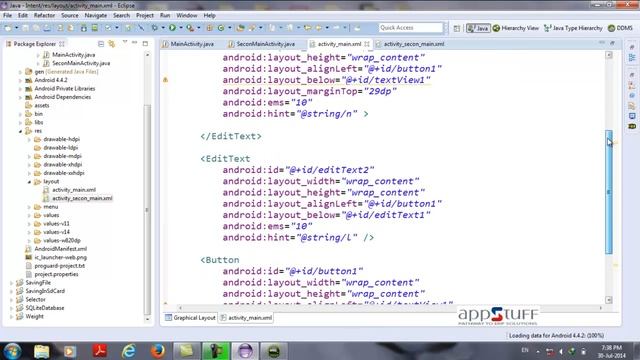Minimize the editor area
The width and height of the screenshot is (640, 360).
[602, 43]
